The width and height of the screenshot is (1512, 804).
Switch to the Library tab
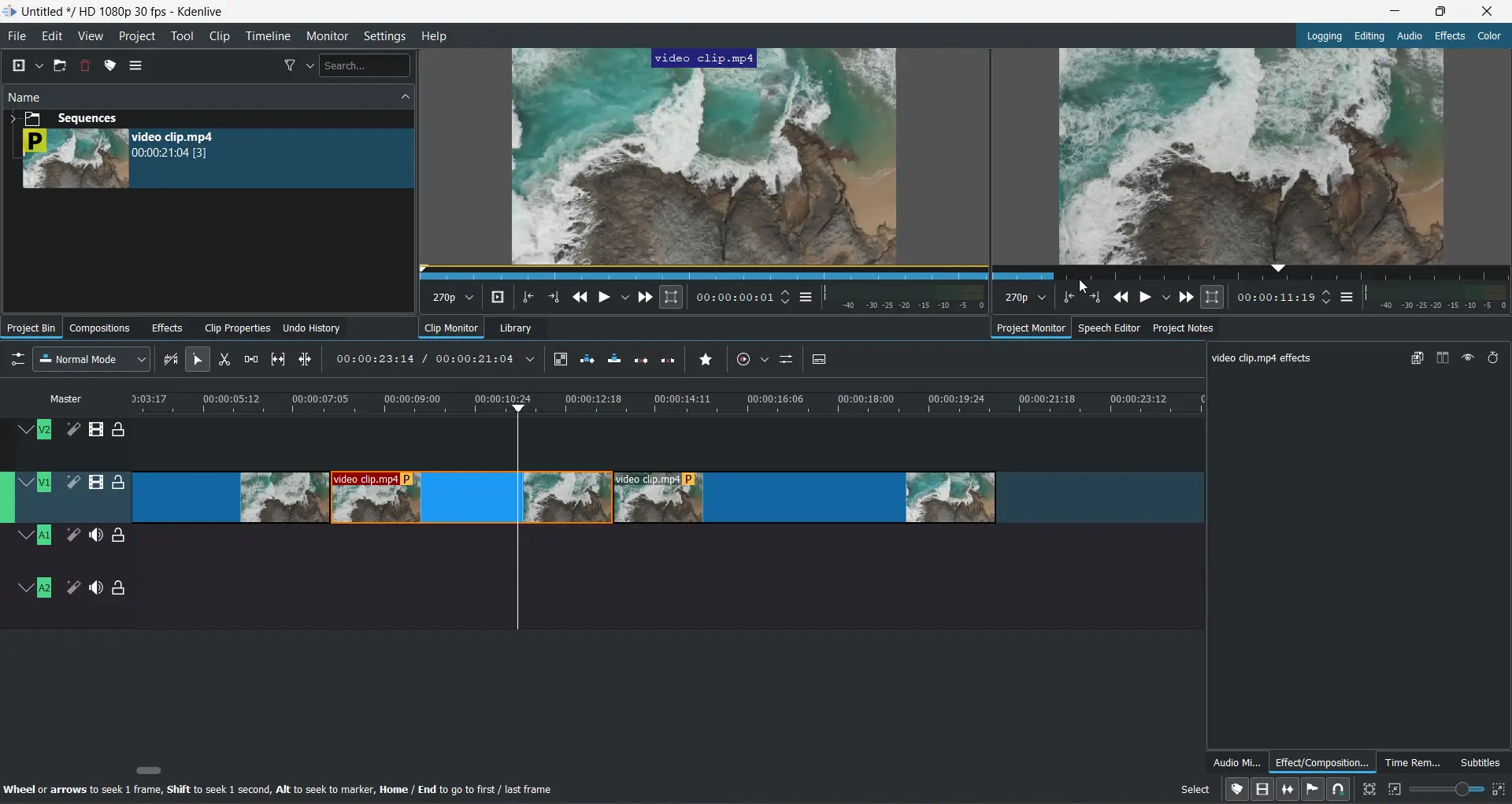(517, 329)
